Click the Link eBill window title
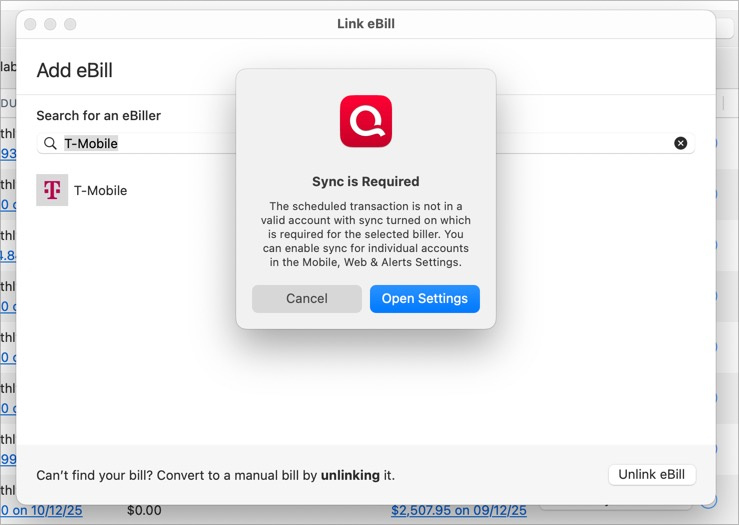Image resolution: width=739 pixels, height=525 pixels. click(366, 24)
